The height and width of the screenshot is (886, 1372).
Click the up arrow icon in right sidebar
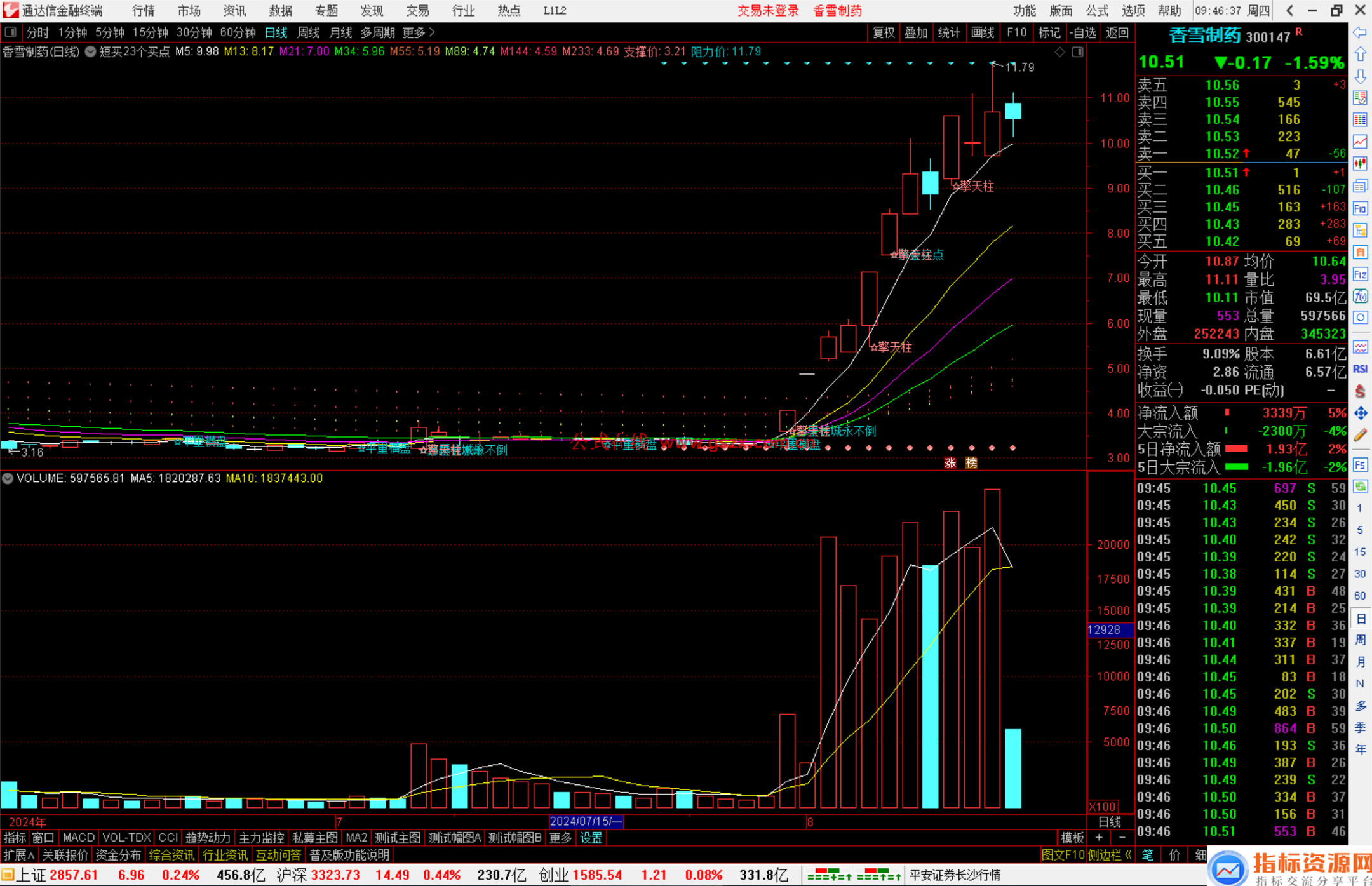1360,55
